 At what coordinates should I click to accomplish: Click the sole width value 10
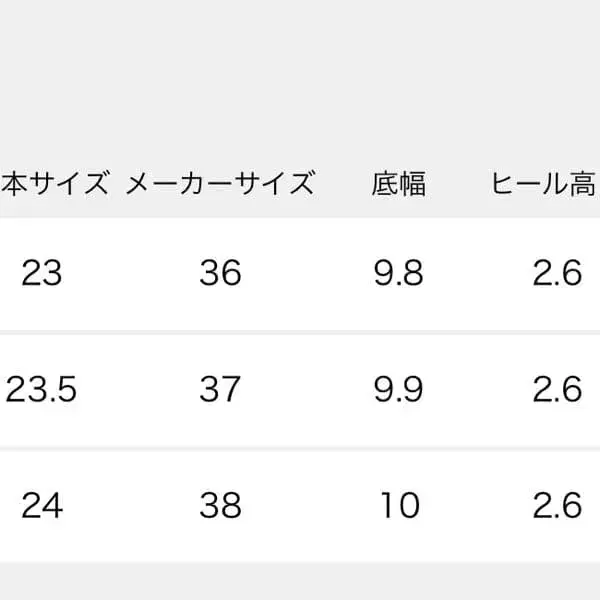tap(400, 505)
